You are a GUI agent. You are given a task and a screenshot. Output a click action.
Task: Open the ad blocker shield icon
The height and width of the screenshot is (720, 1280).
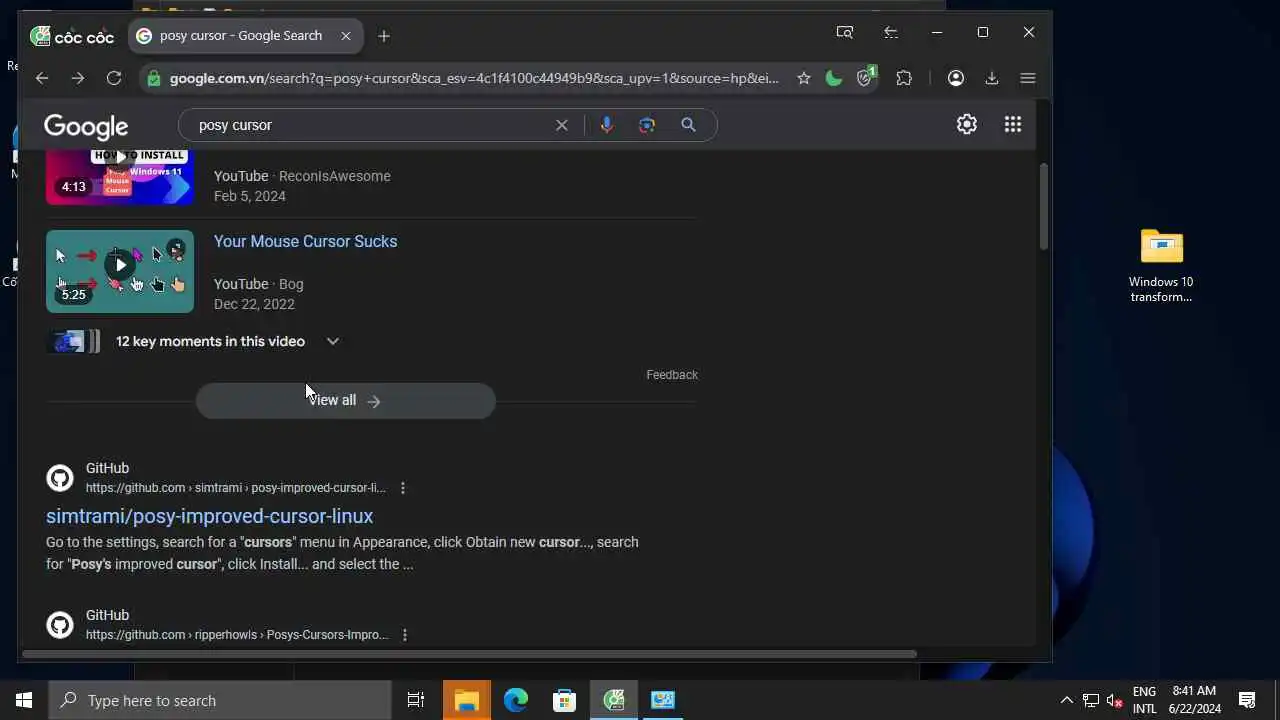pos(866,77)
